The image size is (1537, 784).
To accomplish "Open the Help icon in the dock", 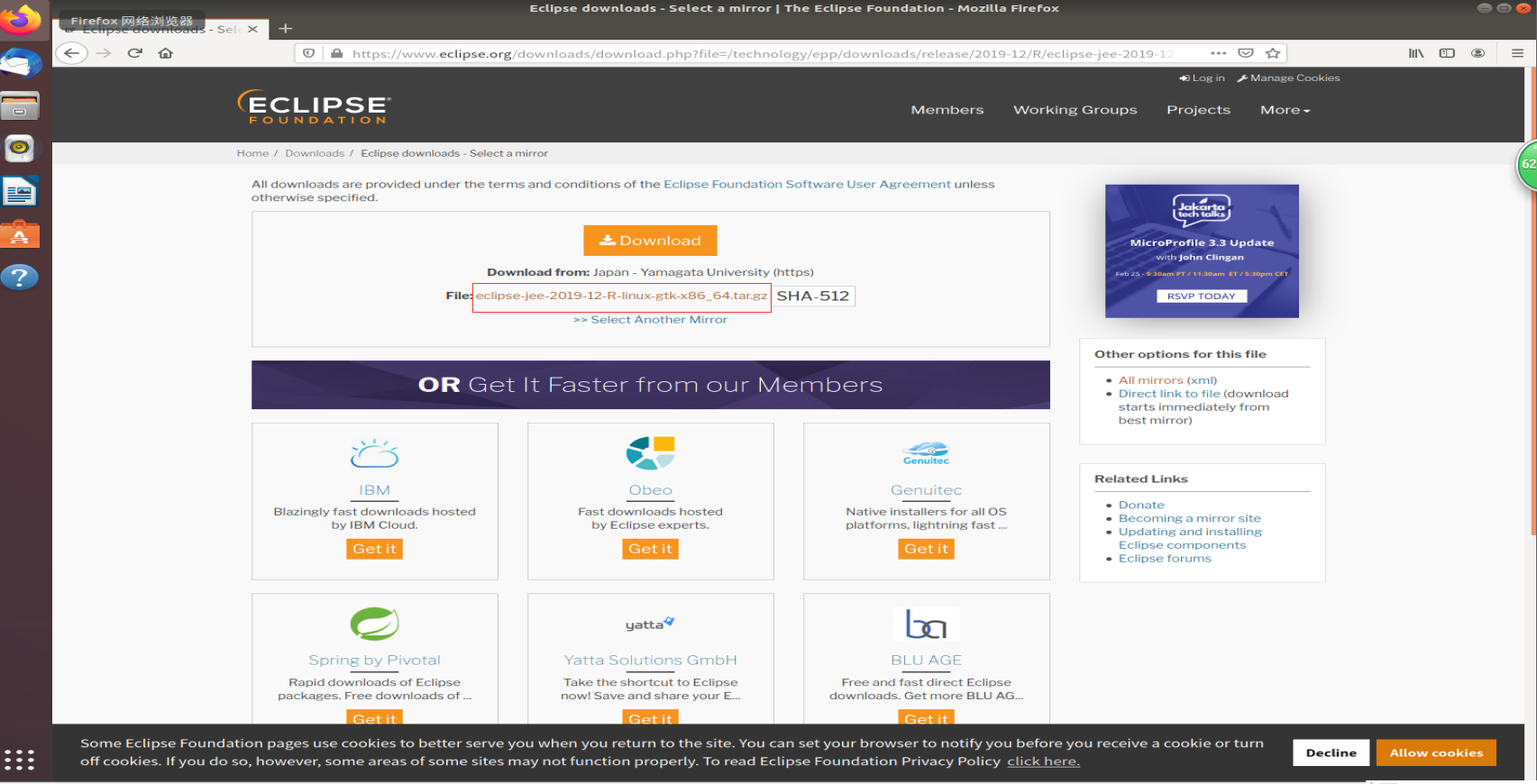I will click(20, 277).
